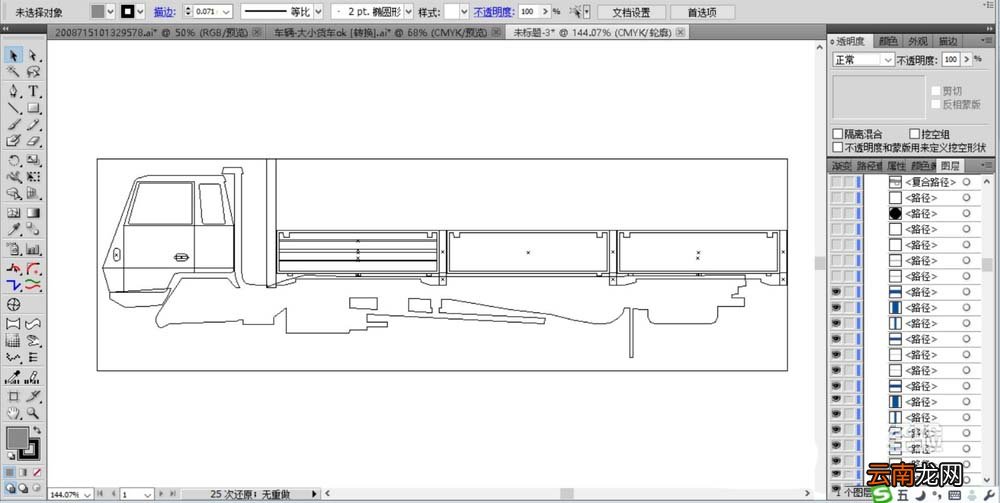The width and height of the screenshot is (1000, 503).
Task: Open the transparency panel options menu
Action: (987, 41)
